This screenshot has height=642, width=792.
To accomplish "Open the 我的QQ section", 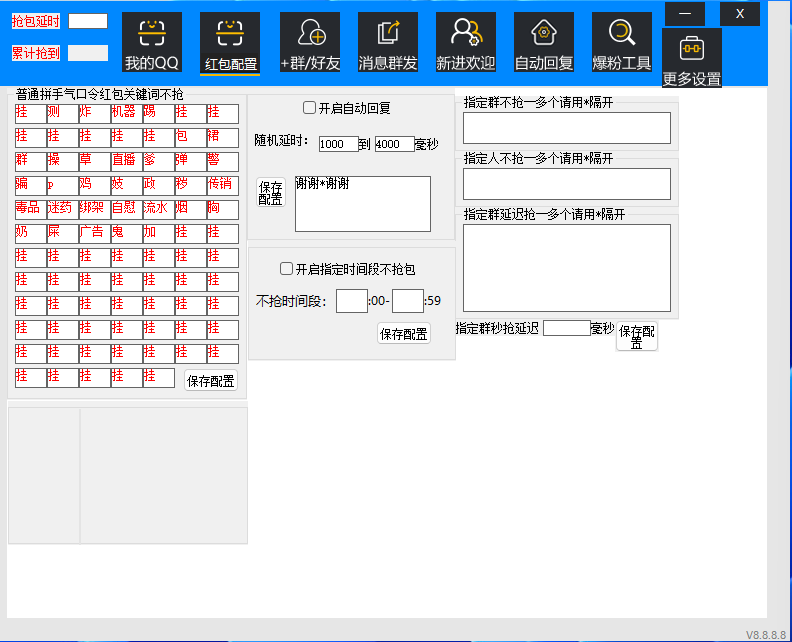I will (x=151, y=43).
